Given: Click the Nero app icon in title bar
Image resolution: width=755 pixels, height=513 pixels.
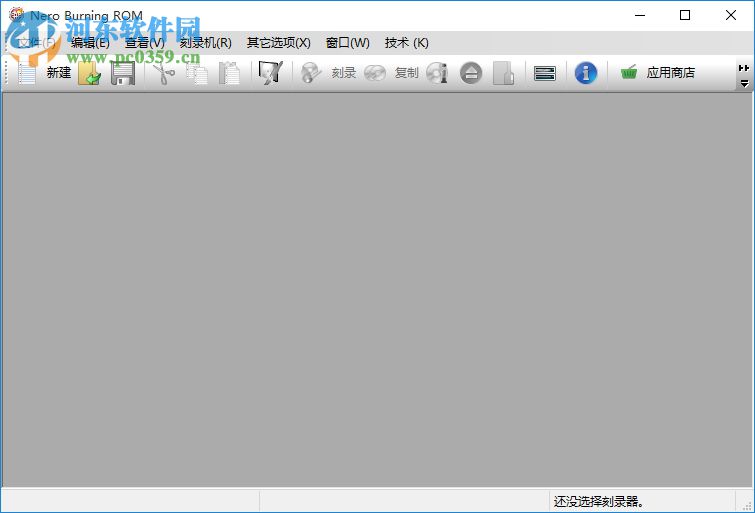Looking at the screenshot, I should 16,15.
